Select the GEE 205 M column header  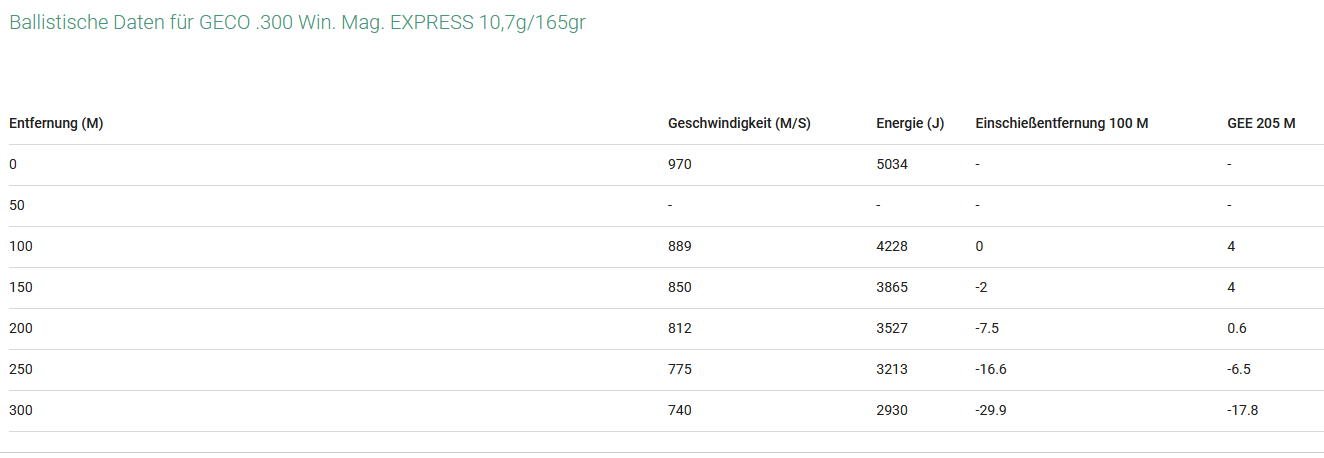tap(1261, 124)
